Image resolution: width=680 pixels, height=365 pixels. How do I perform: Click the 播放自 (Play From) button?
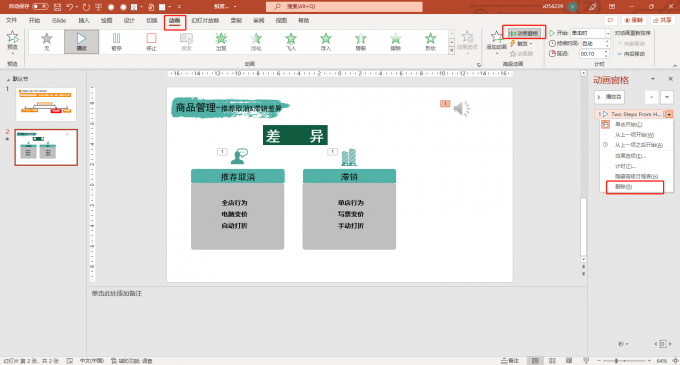pos(609,97)
